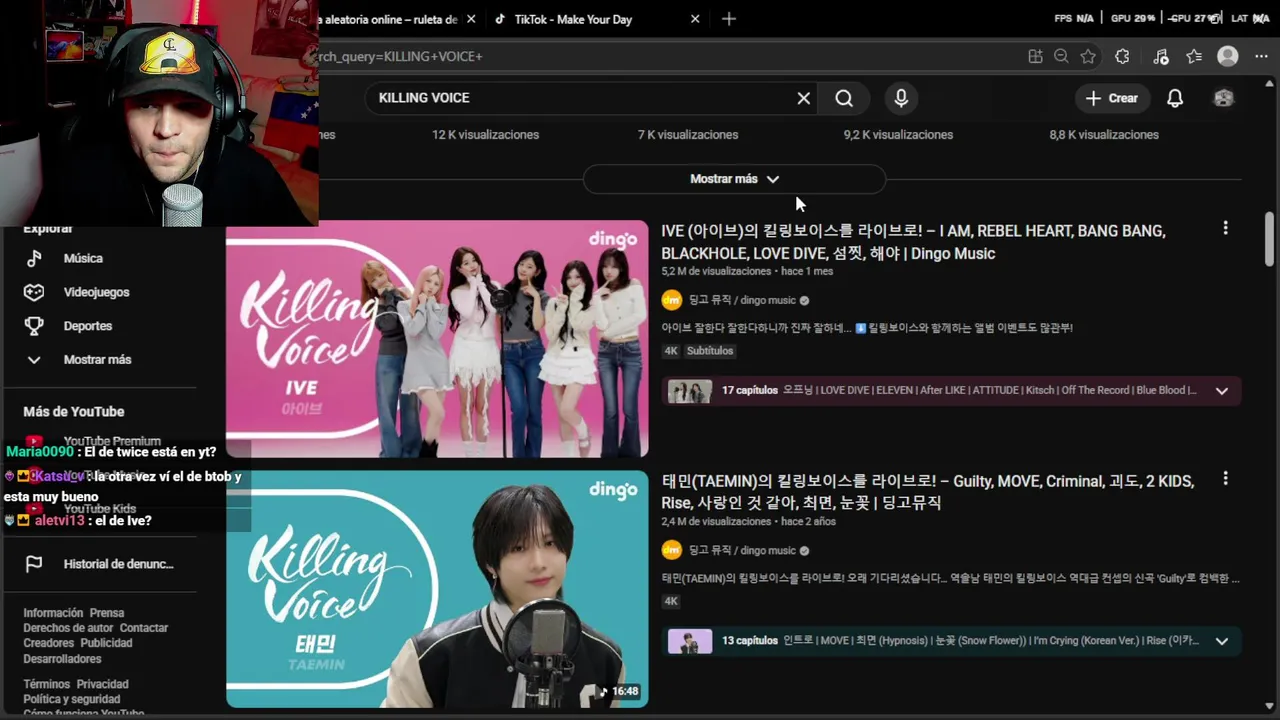1280x720 pixels.
Task: Click IVE chapters preview thumbnail
Action: coord(690,391)
